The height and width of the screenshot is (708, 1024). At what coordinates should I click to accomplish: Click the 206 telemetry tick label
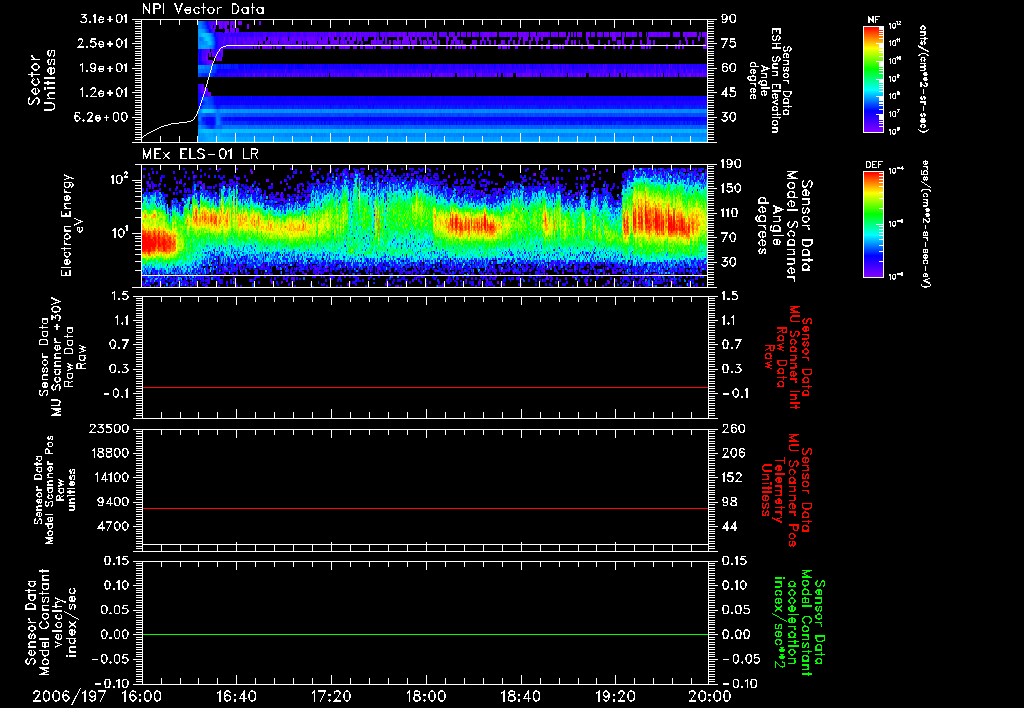pos(731,453)
